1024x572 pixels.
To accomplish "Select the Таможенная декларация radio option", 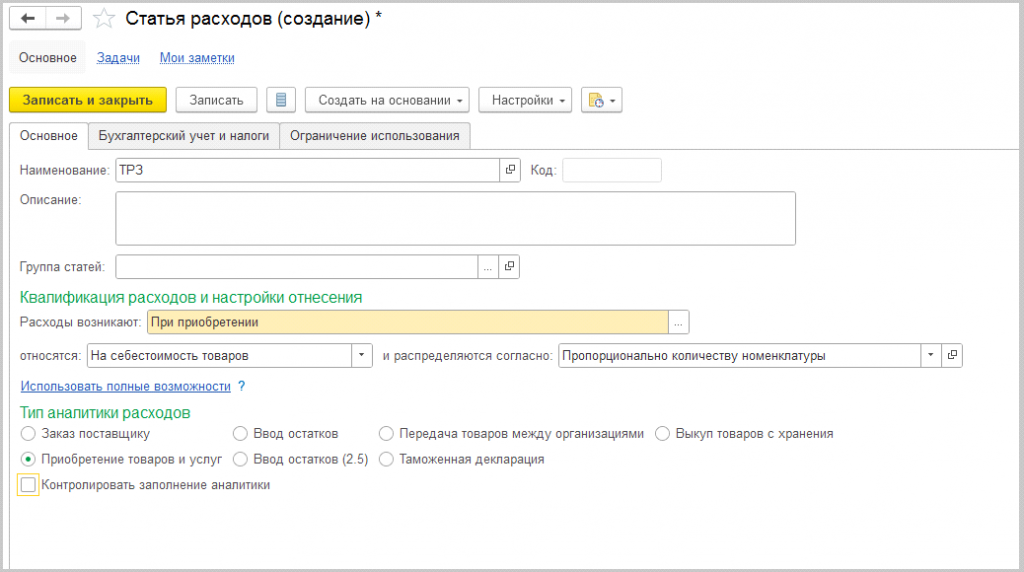I will pos(386,459).
